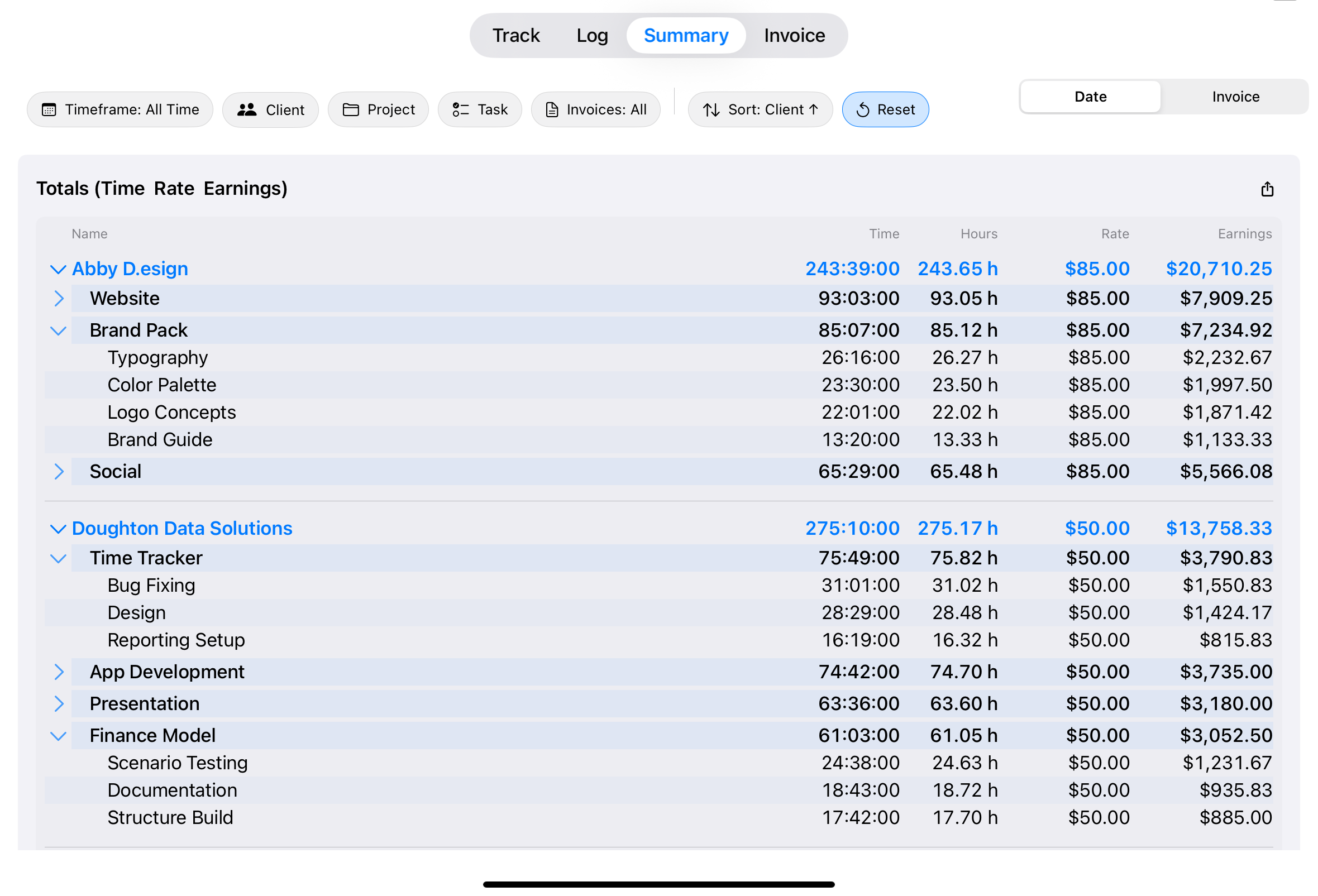Screen dimensions: 1318x896
Task: Open the Log tab
Action: click(591, 35)
